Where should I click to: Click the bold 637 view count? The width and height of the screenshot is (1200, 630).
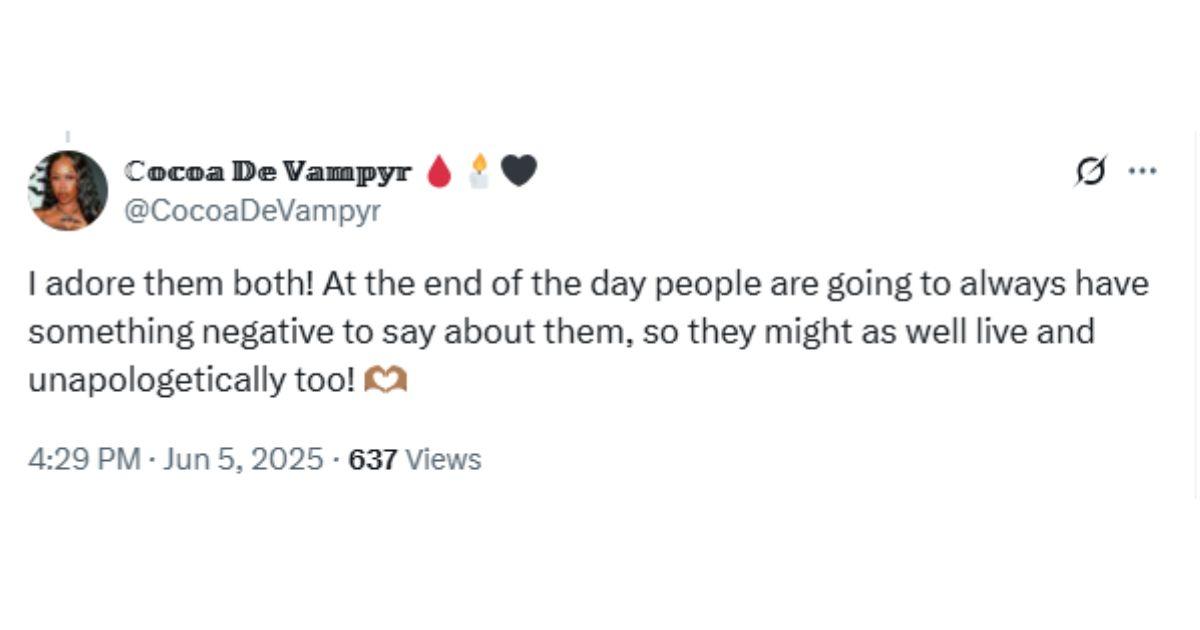tap(373, 460)
